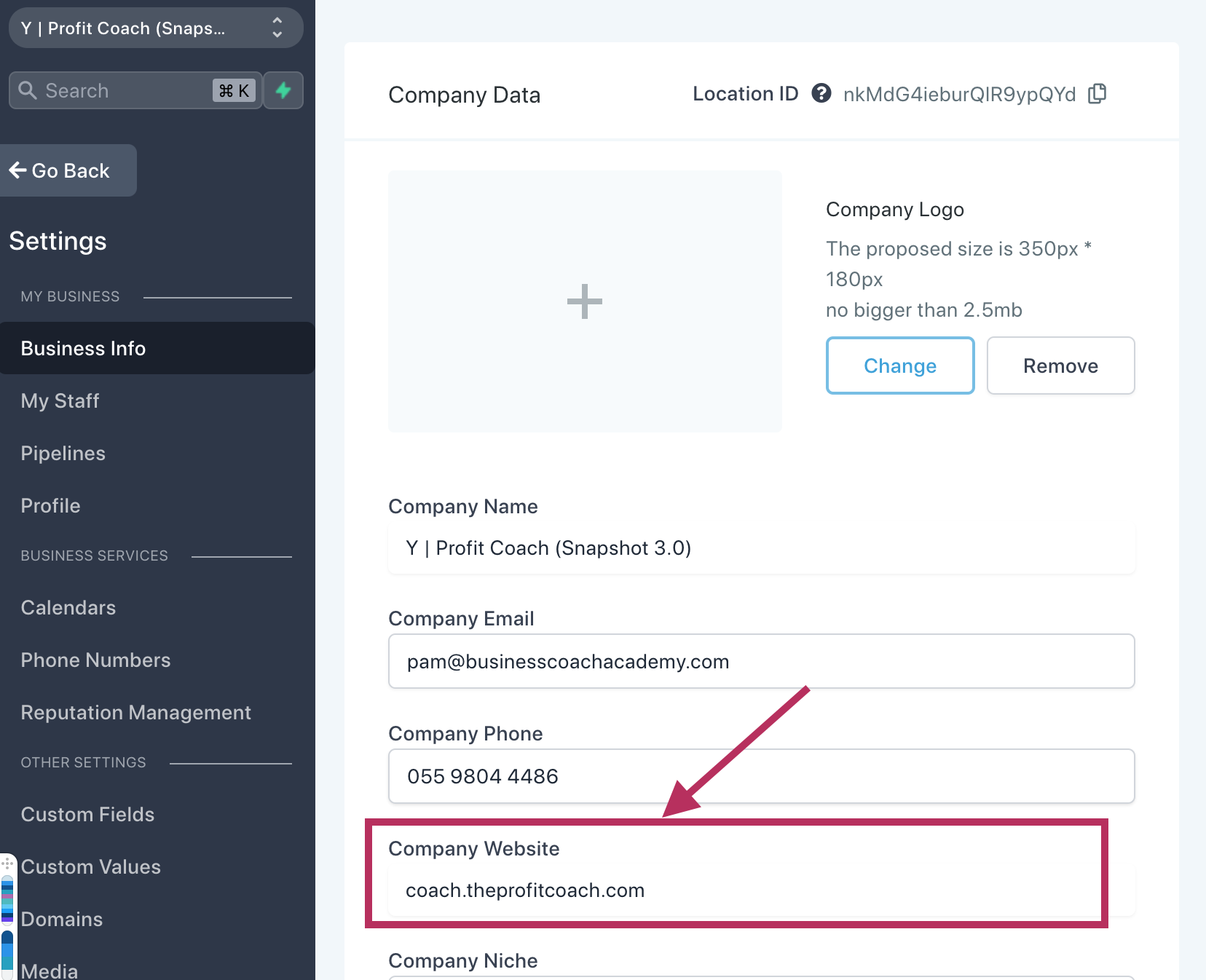The image size is (1206, 980).
Task: Click the Company Email input field
Action: [762, 661]
